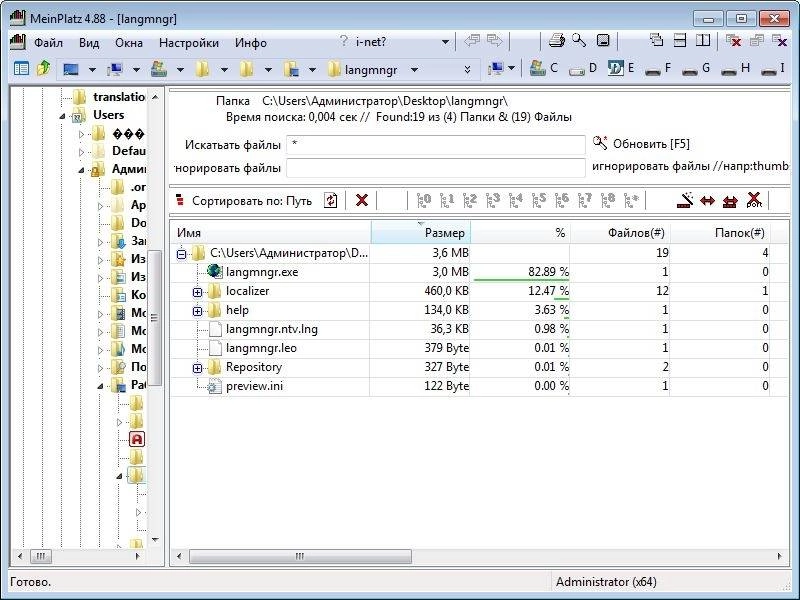This screenshot has height=600, width=800.
Task: Open the Инфо menu
Action: click(x=251, y=43)
